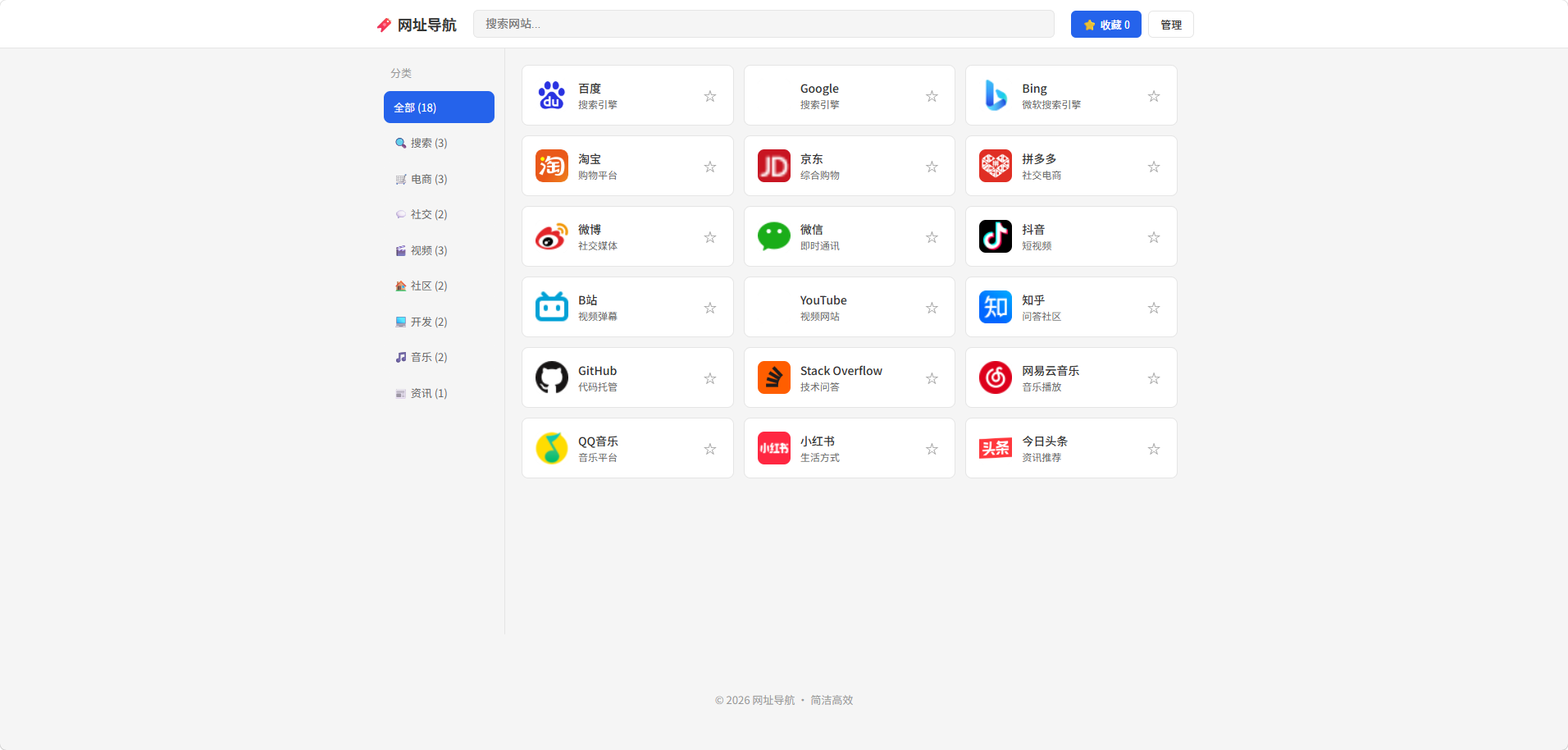
Task: Open the YouTube site name
Action: (x=823, y=300)
